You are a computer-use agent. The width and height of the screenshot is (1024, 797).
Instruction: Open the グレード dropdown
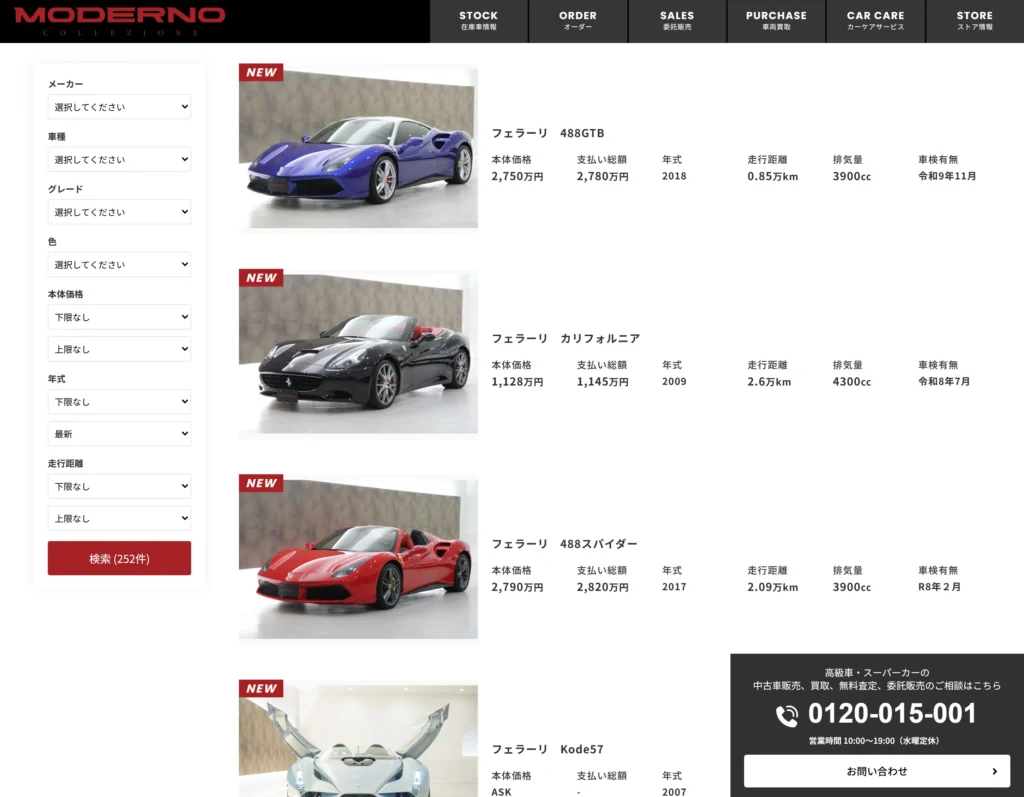119,212
